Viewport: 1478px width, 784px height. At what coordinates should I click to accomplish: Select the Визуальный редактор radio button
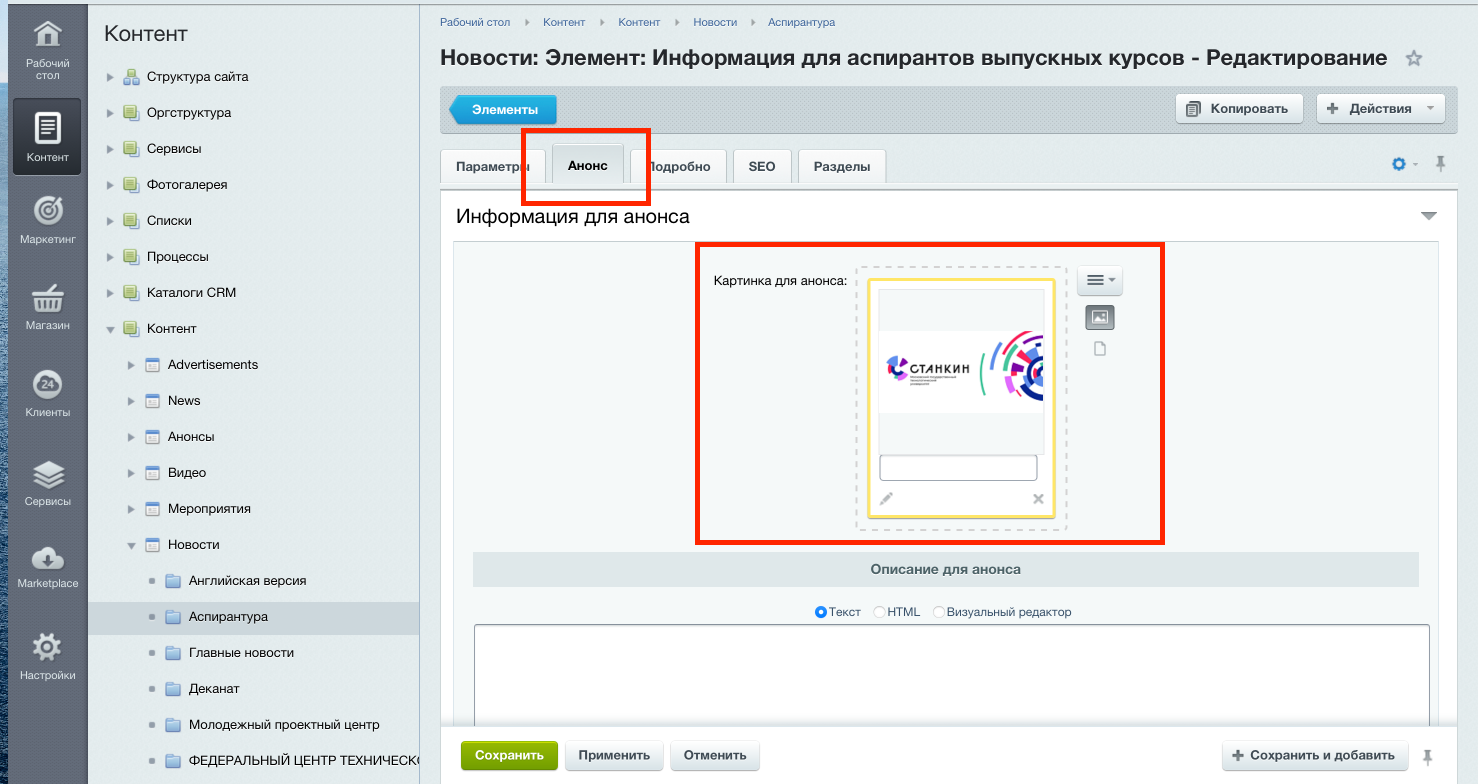(939, 612)
